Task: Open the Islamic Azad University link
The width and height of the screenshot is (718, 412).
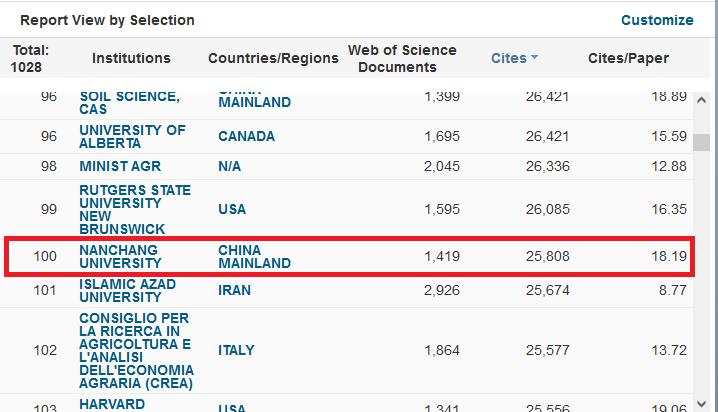Action: (x=127, y=291)
